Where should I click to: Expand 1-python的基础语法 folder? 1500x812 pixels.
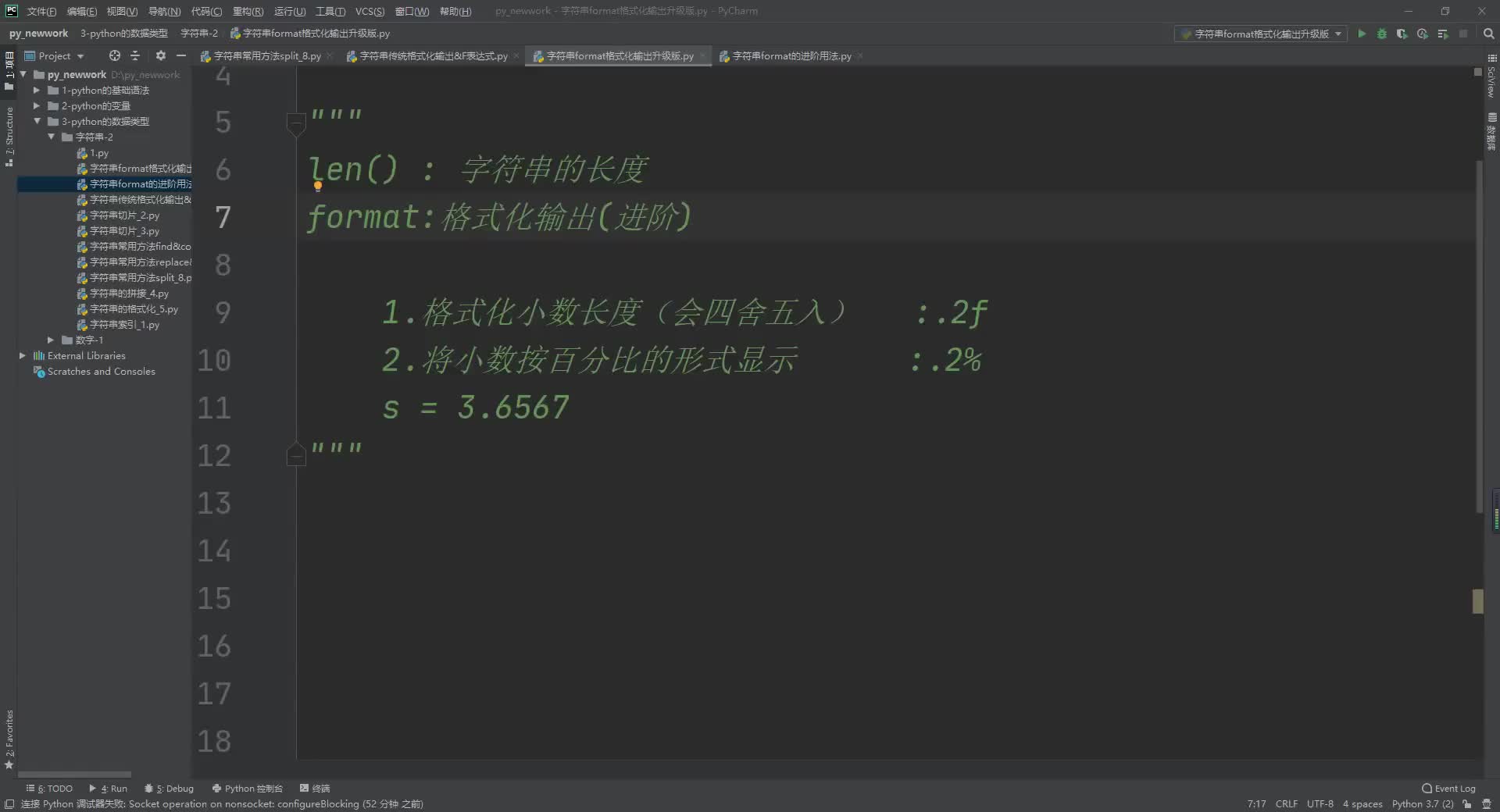(x=37, y=91)
